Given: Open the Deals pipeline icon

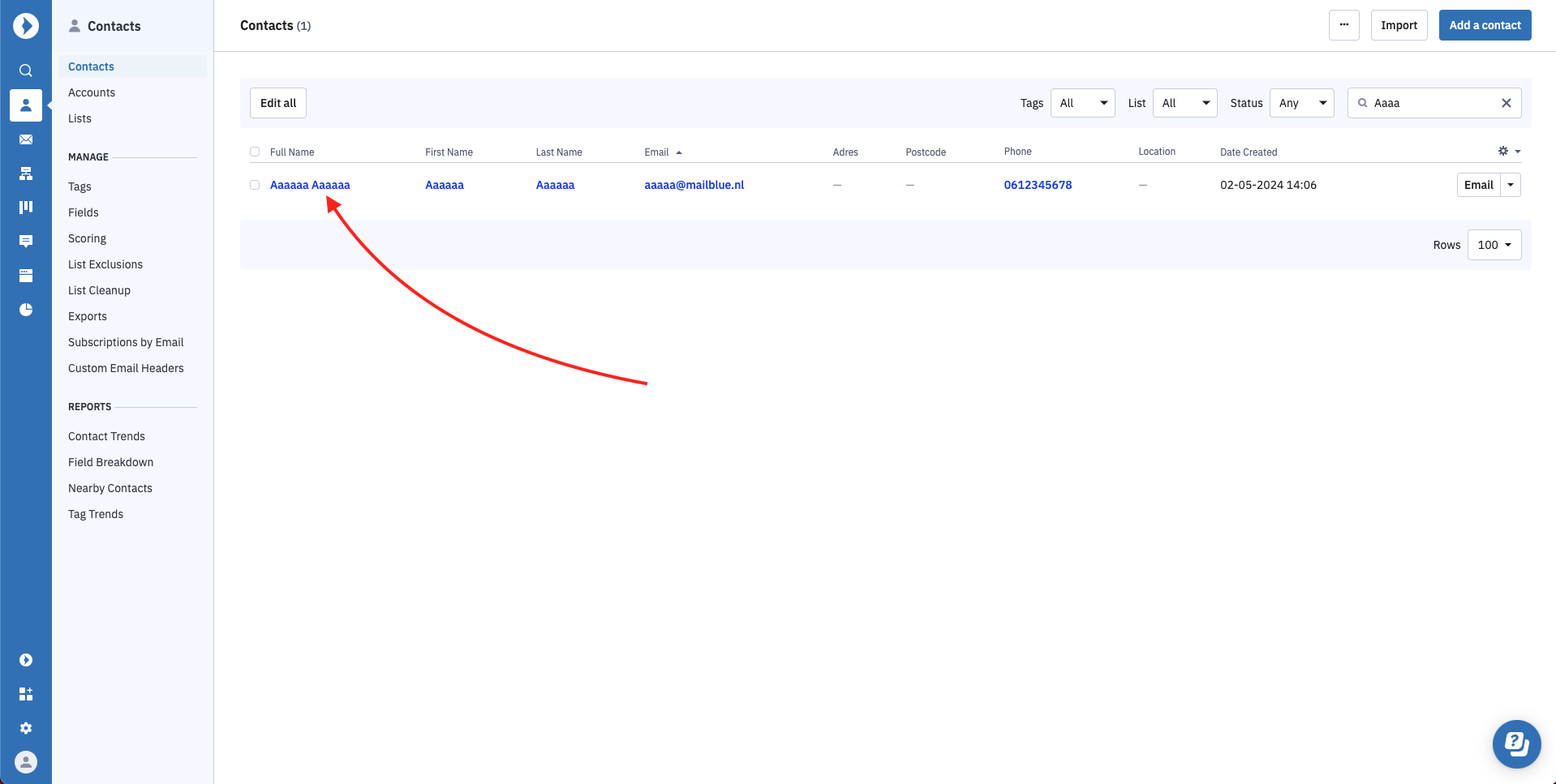Looking at the screenshot, I should (26, 208).
